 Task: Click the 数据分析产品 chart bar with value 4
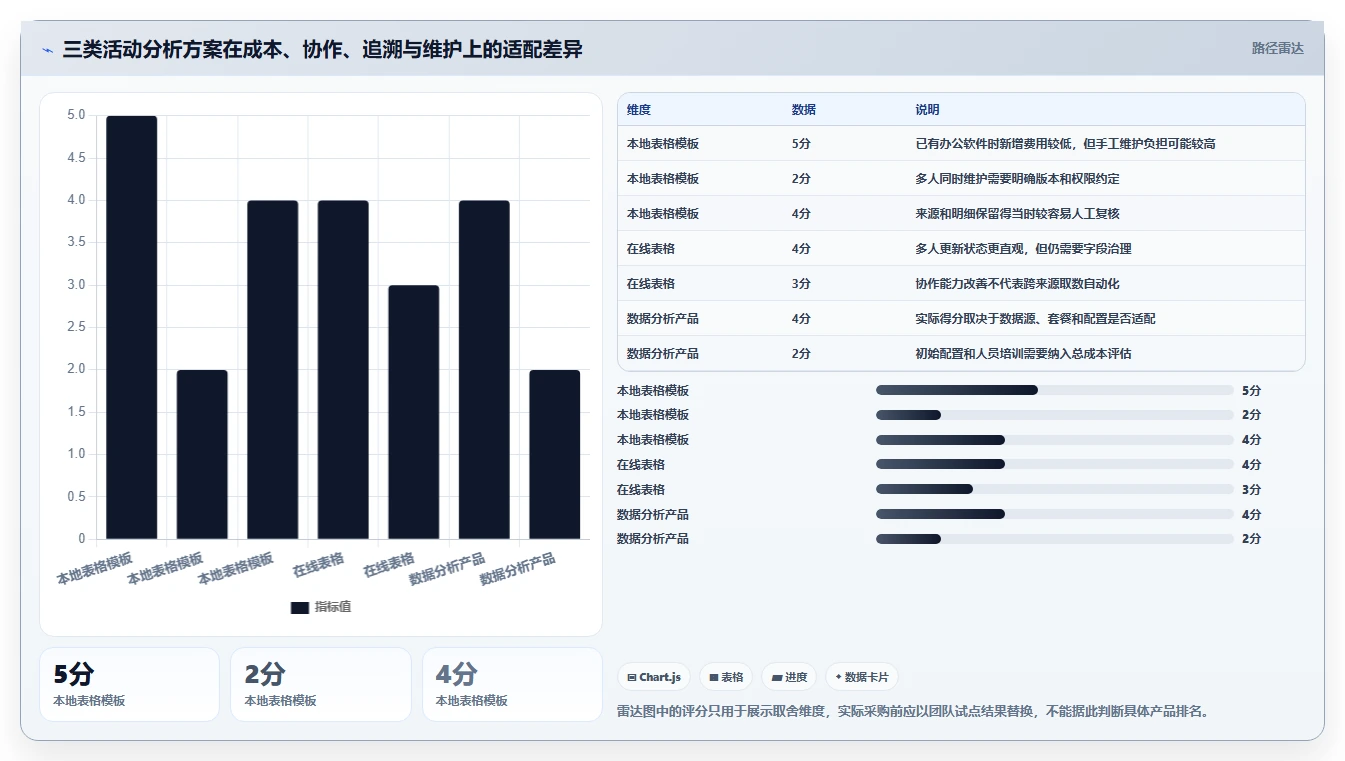(484, 370)
